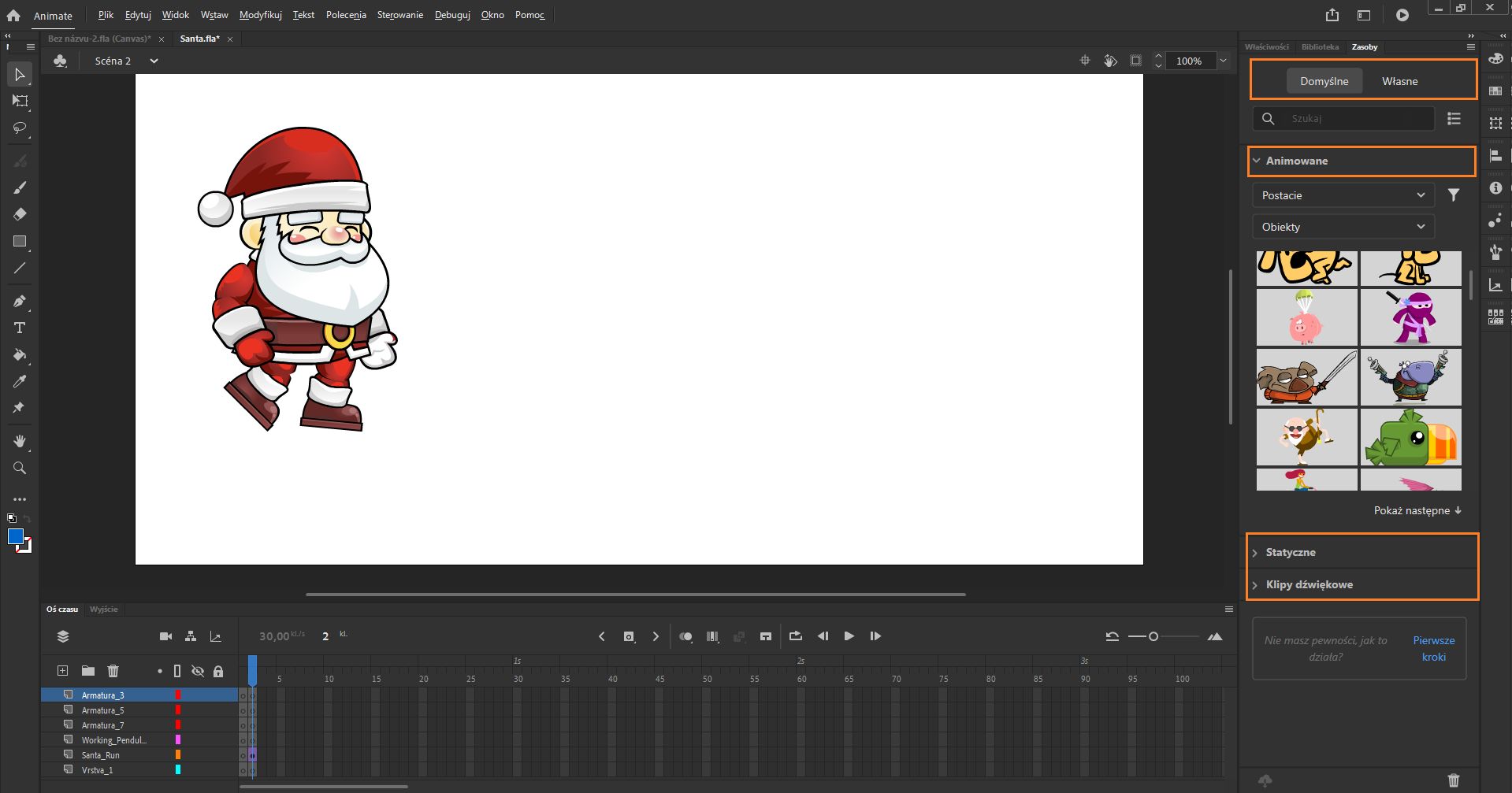This screenshot has height=793, width=1512.
Task: Switch to the Własne assets
Action: (x=1400, y=81)
